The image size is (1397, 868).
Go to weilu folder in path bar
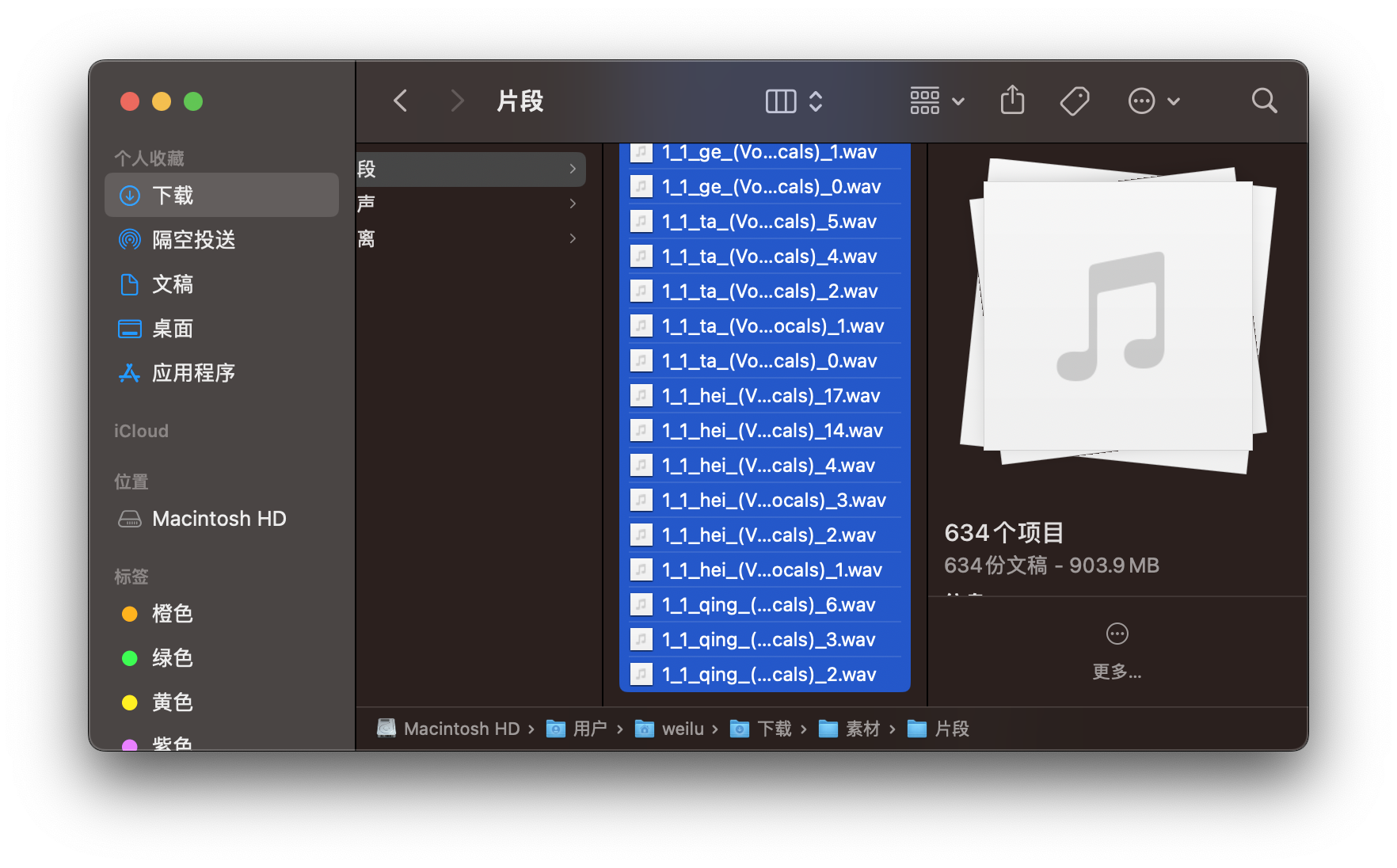[670, 729]
